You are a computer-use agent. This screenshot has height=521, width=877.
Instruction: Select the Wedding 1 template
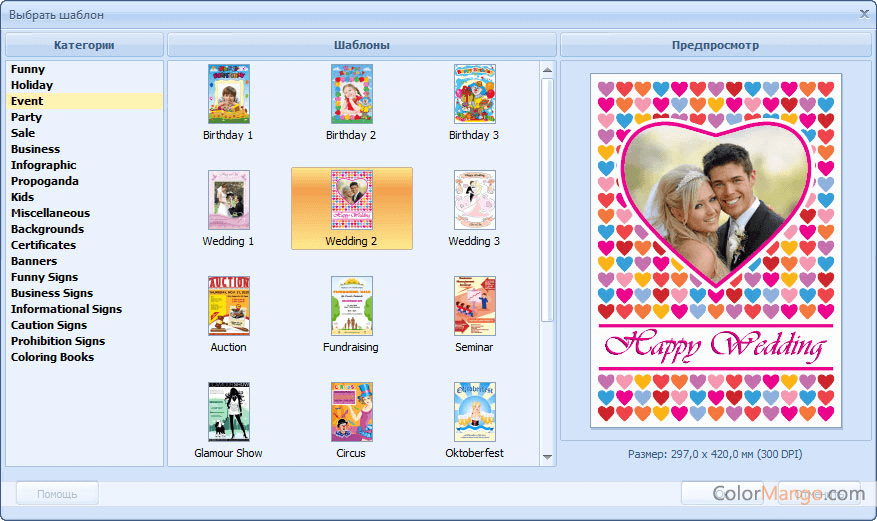(229, 200)
